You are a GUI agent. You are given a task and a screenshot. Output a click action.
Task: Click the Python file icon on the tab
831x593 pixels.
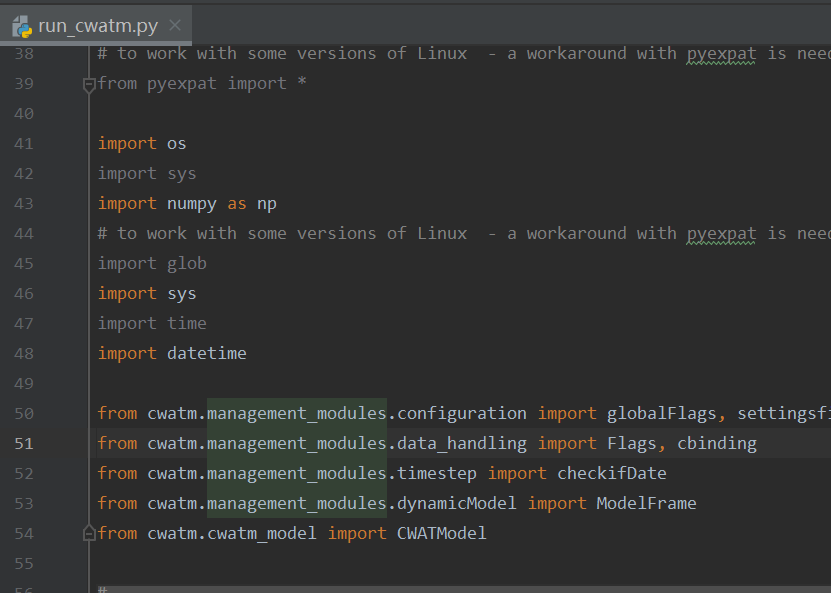(x=22, y=27)
